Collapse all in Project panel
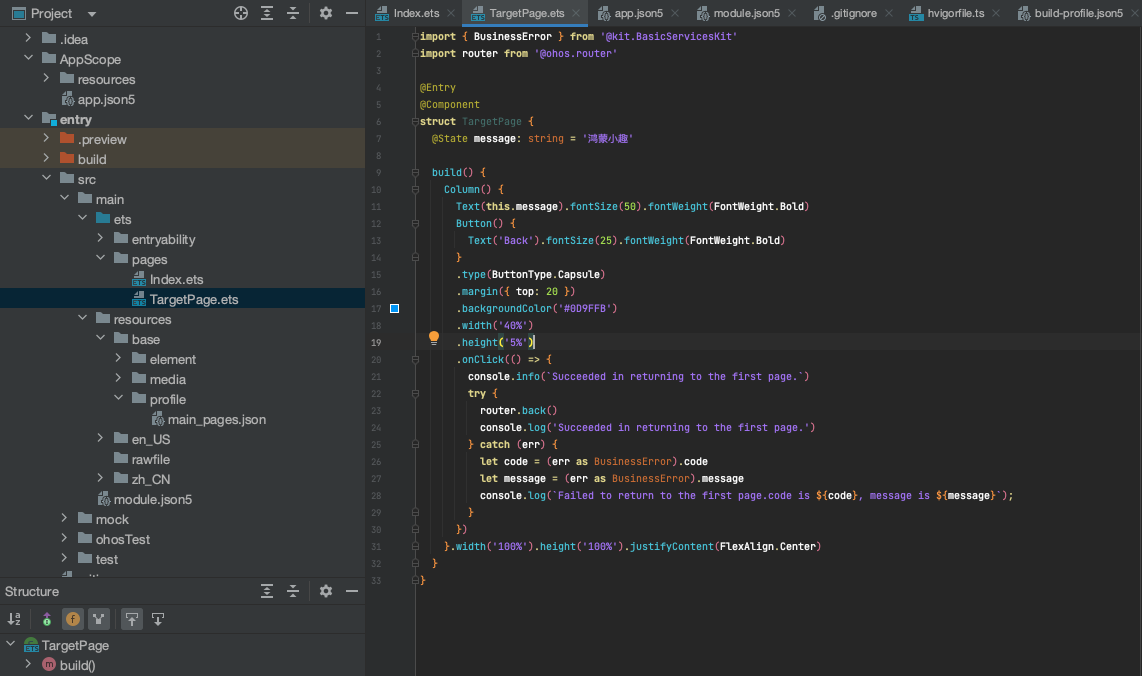Screen dimensions: 1142x676 (293, 13)
